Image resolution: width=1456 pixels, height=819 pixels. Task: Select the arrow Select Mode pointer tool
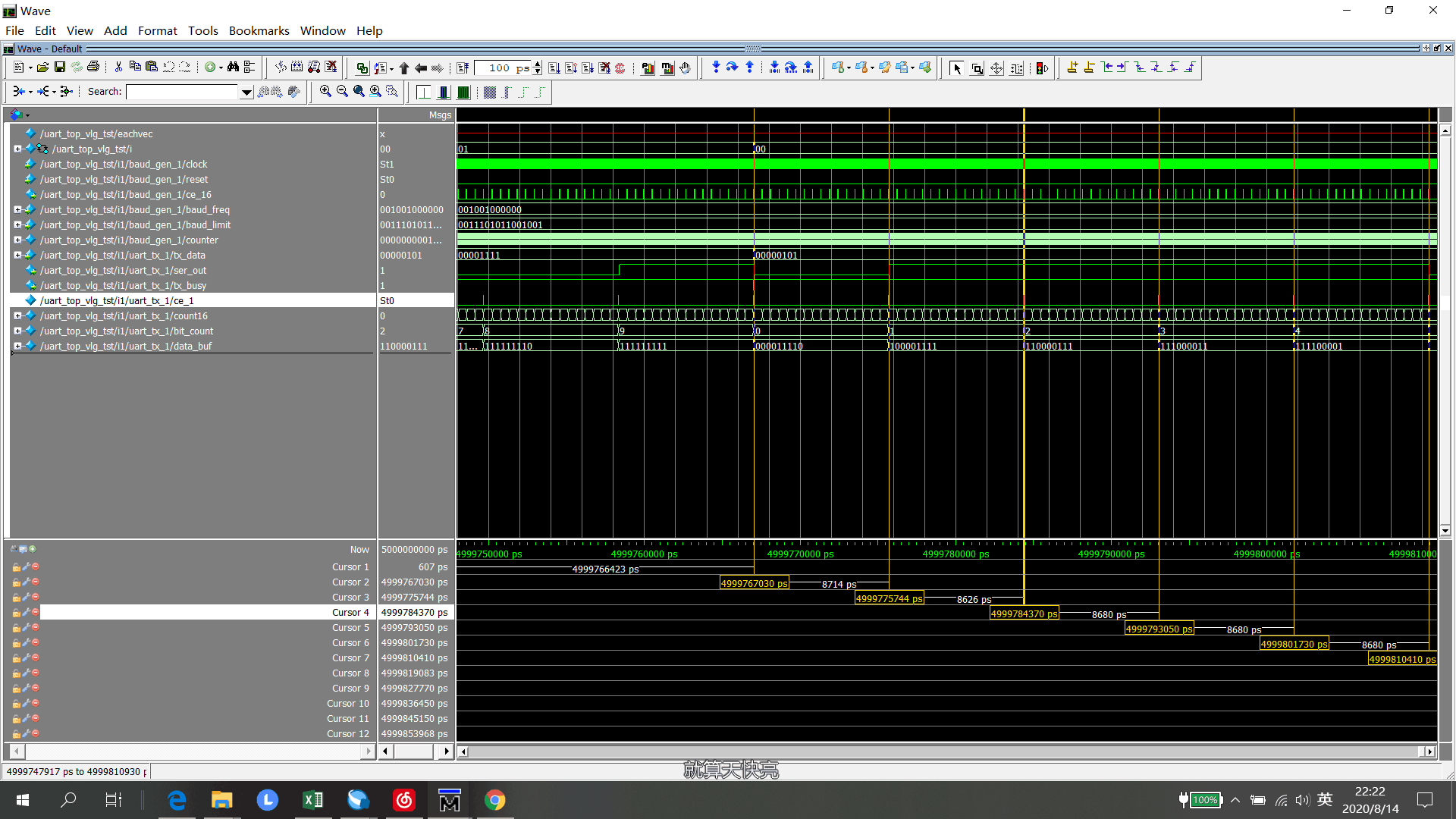pyautogui.click(x=956, y=68)
